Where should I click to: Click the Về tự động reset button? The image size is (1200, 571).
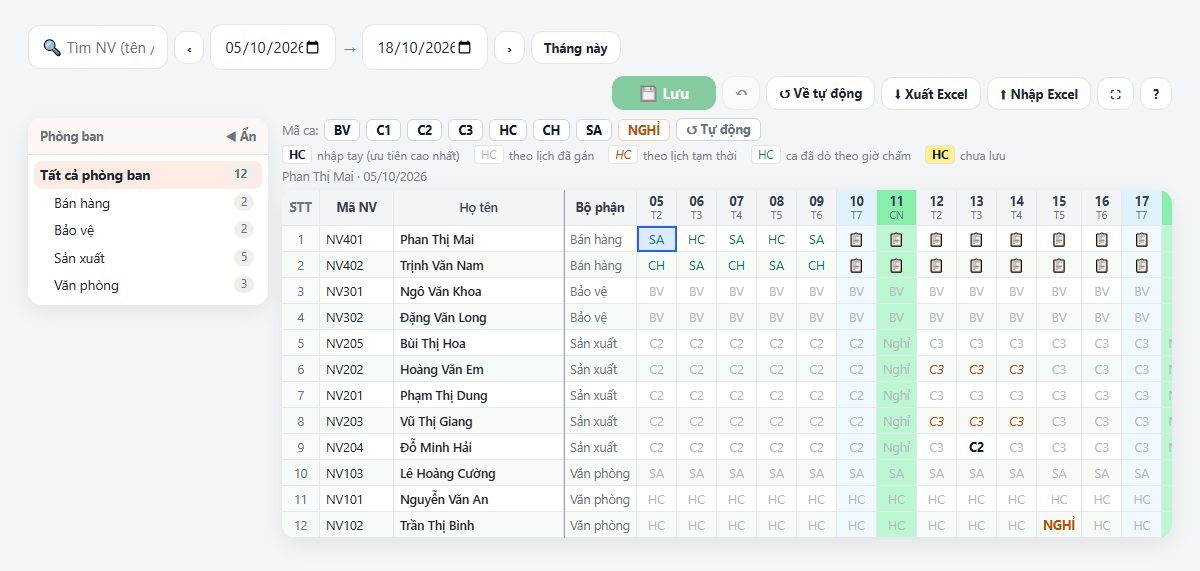click(820, 93)
